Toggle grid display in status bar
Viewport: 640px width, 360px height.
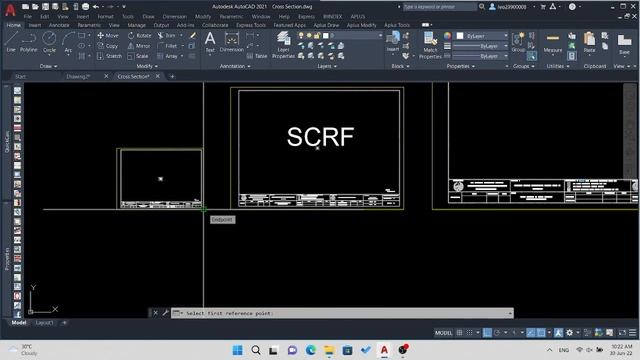pos(459,333)
